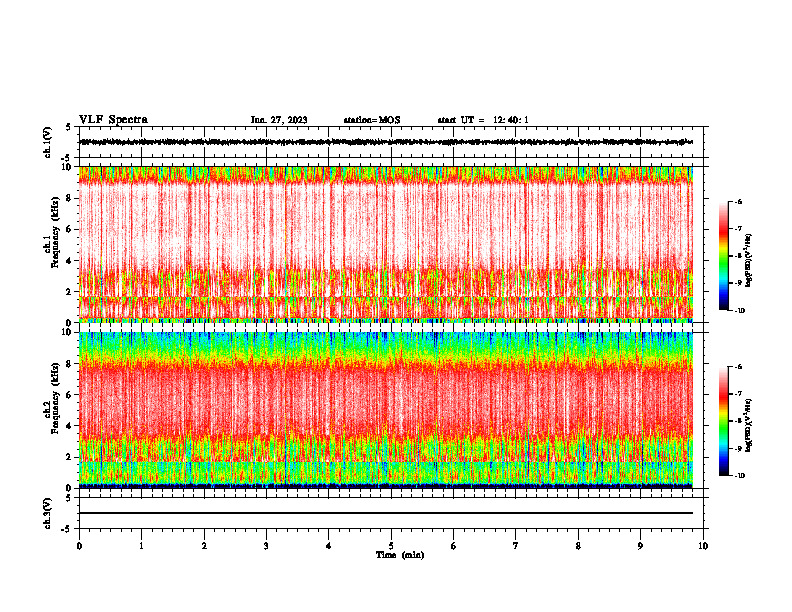Click the ch.1 spectrogram color scale bar
This screenshot has height=612, width=792.
coord(723,256)
